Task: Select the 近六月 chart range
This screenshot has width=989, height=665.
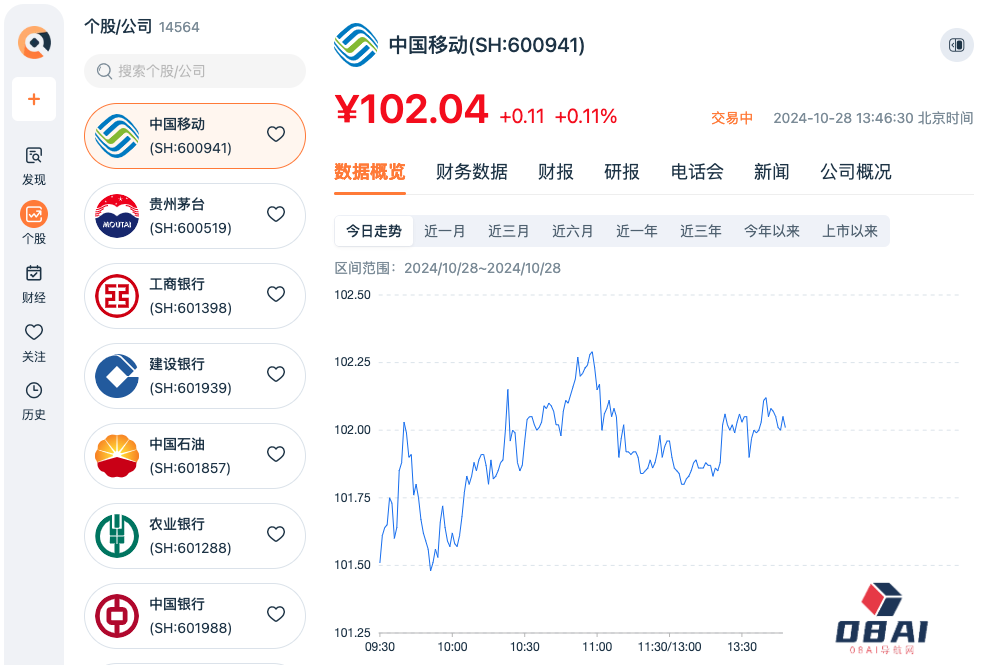Action: click(x=573, y=231)
